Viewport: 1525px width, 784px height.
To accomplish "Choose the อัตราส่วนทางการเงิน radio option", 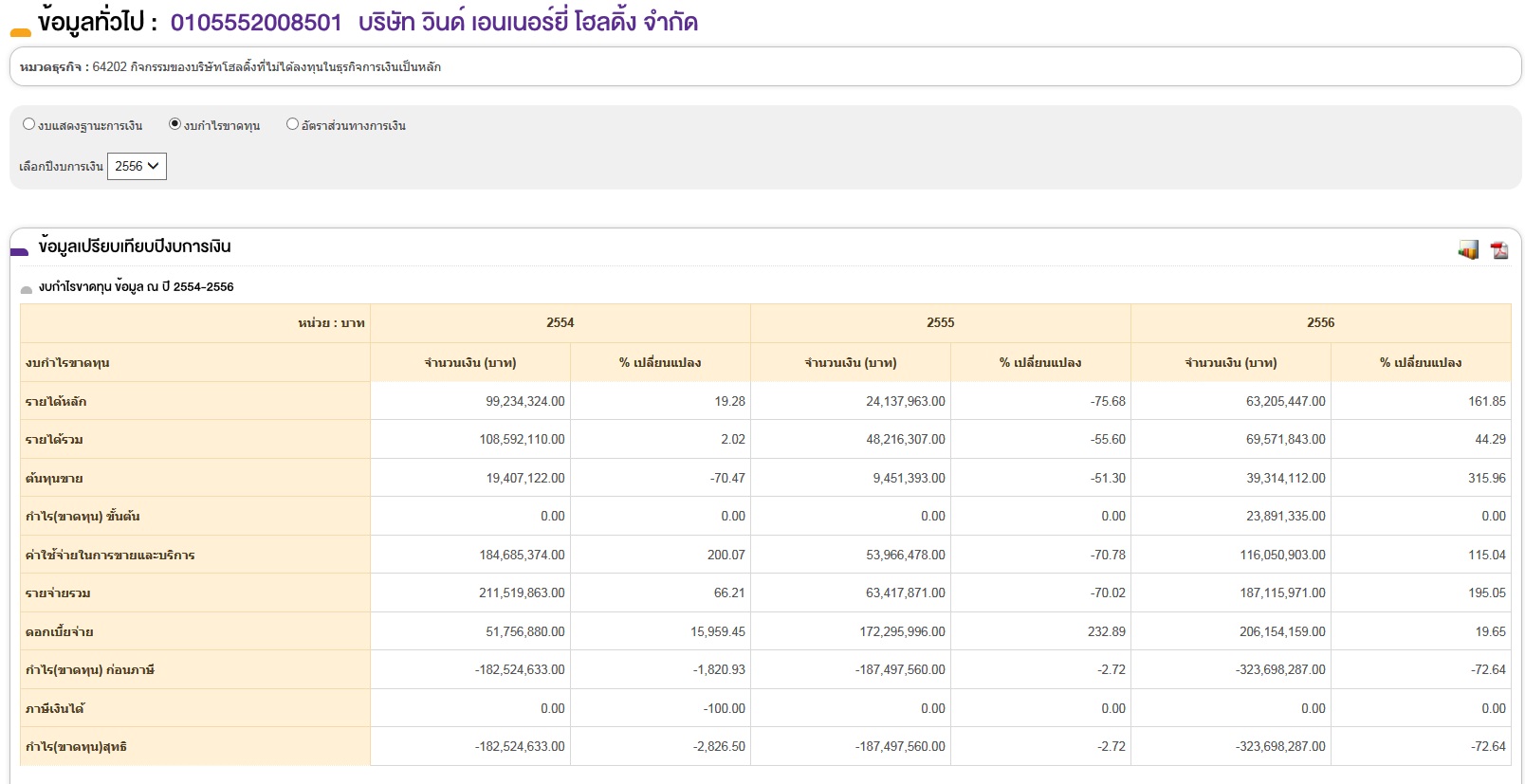I will click(x=292, y=124).
